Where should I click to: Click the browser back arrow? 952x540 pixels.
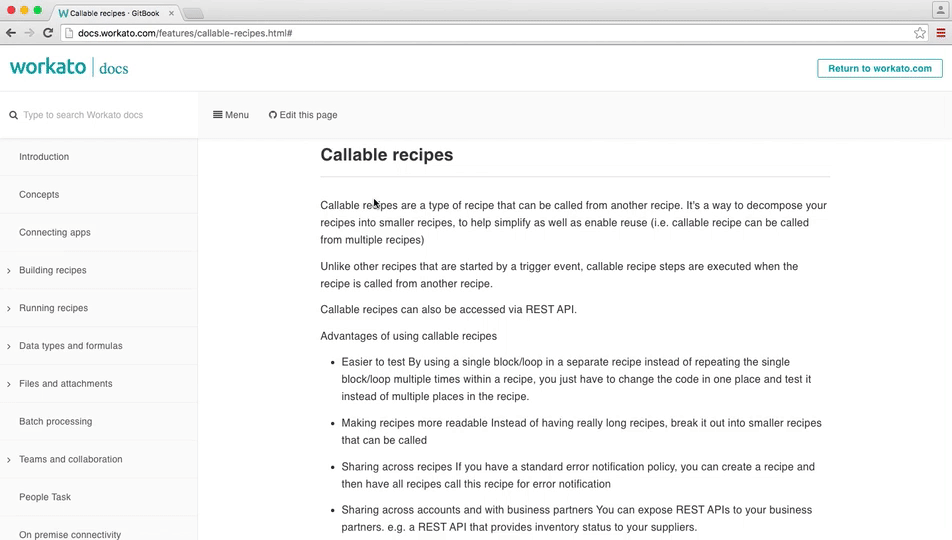tap(11, 33)
